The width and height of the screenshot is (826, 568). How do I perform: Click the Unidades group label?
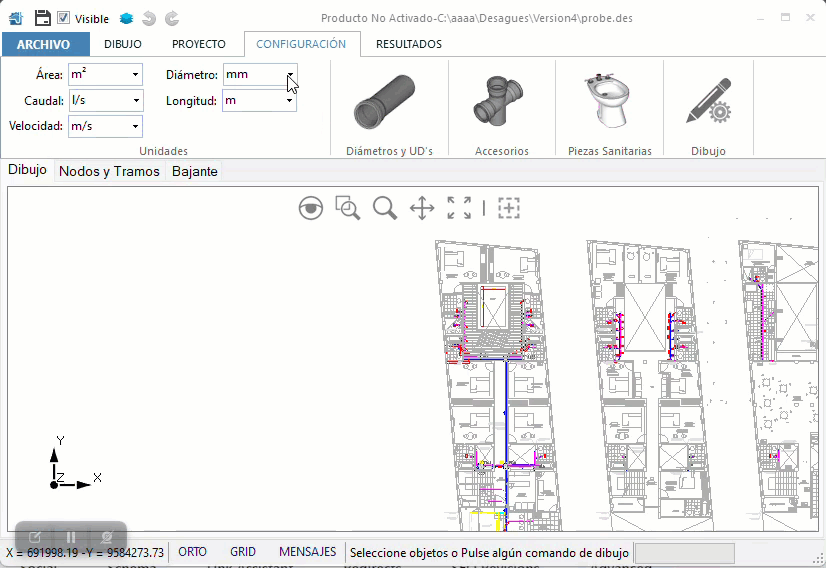click(x=163, y=151)
